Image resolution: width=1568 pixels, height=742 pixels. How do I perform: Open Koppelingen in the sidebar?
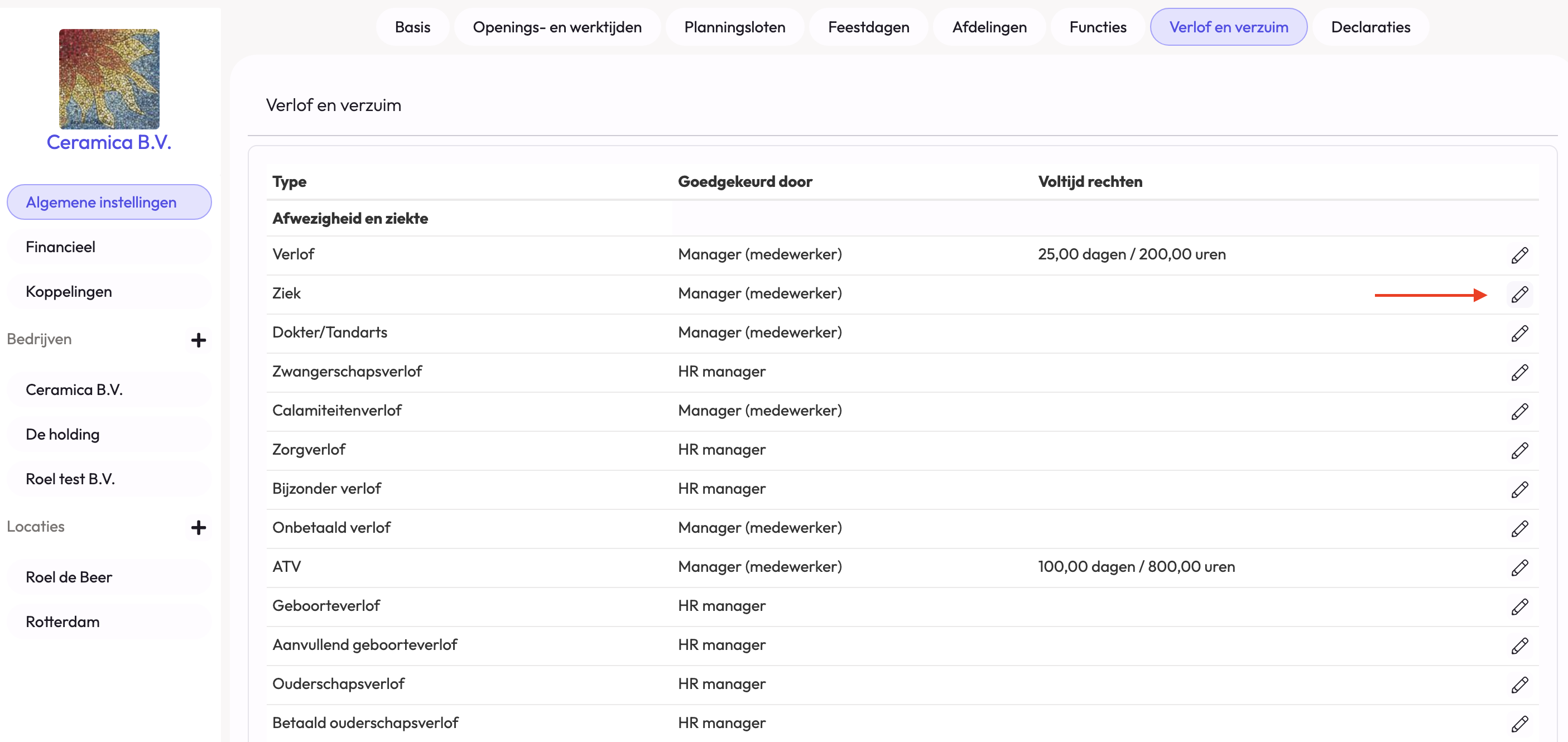click(68, 292)
